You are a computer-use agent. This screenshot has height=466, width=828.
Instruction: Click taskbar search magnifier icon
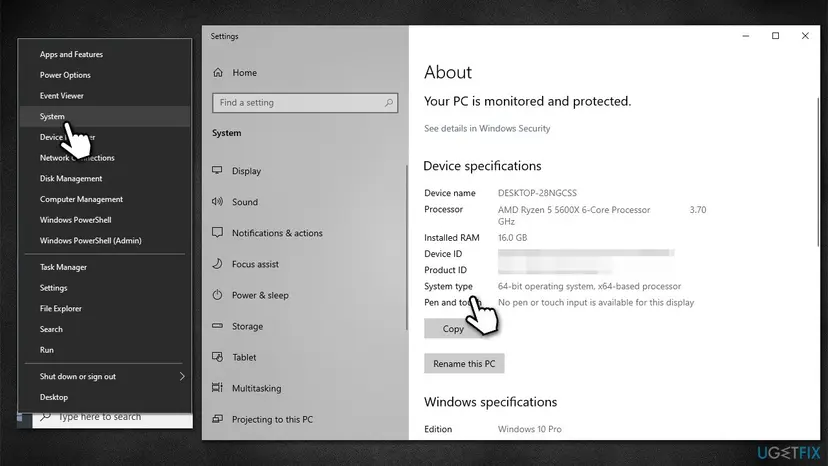tap(46, 417)
